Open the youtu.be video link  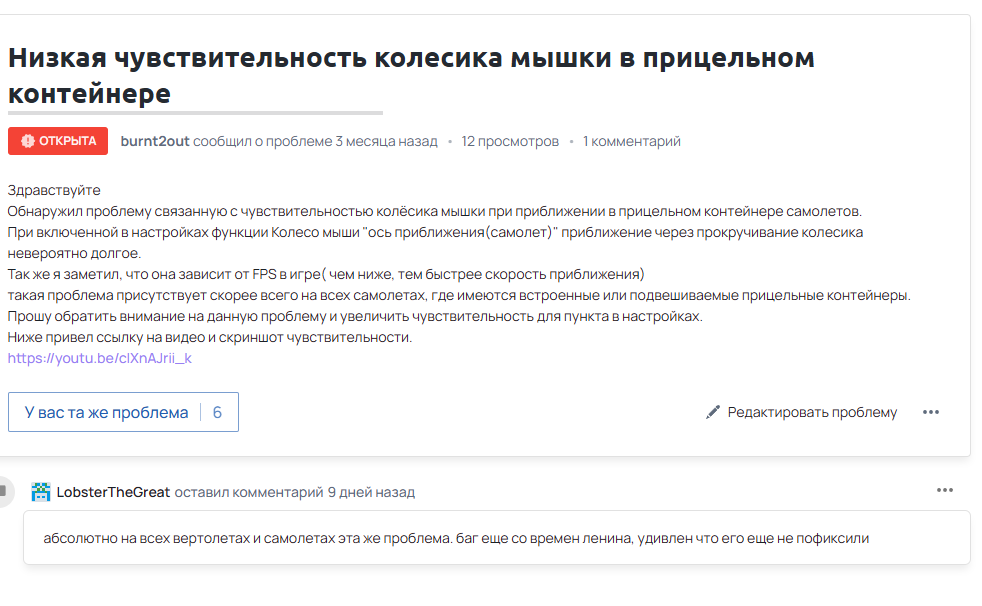tap(99, 358)
